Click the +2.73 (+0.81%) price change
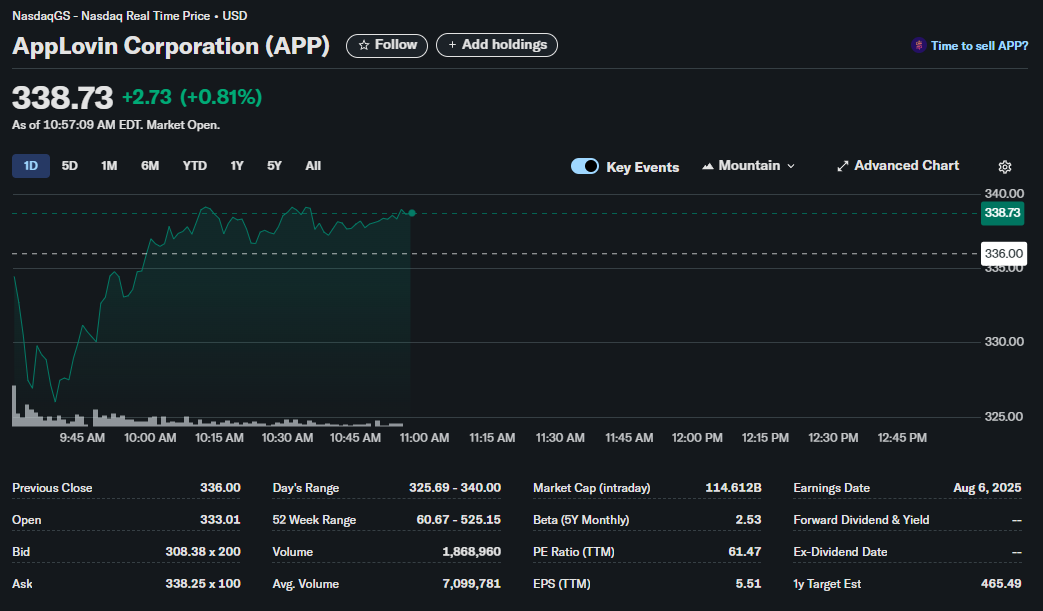The height and width of the screenshot is (611, 1043). pyautogui.click(x=192, y=97)
